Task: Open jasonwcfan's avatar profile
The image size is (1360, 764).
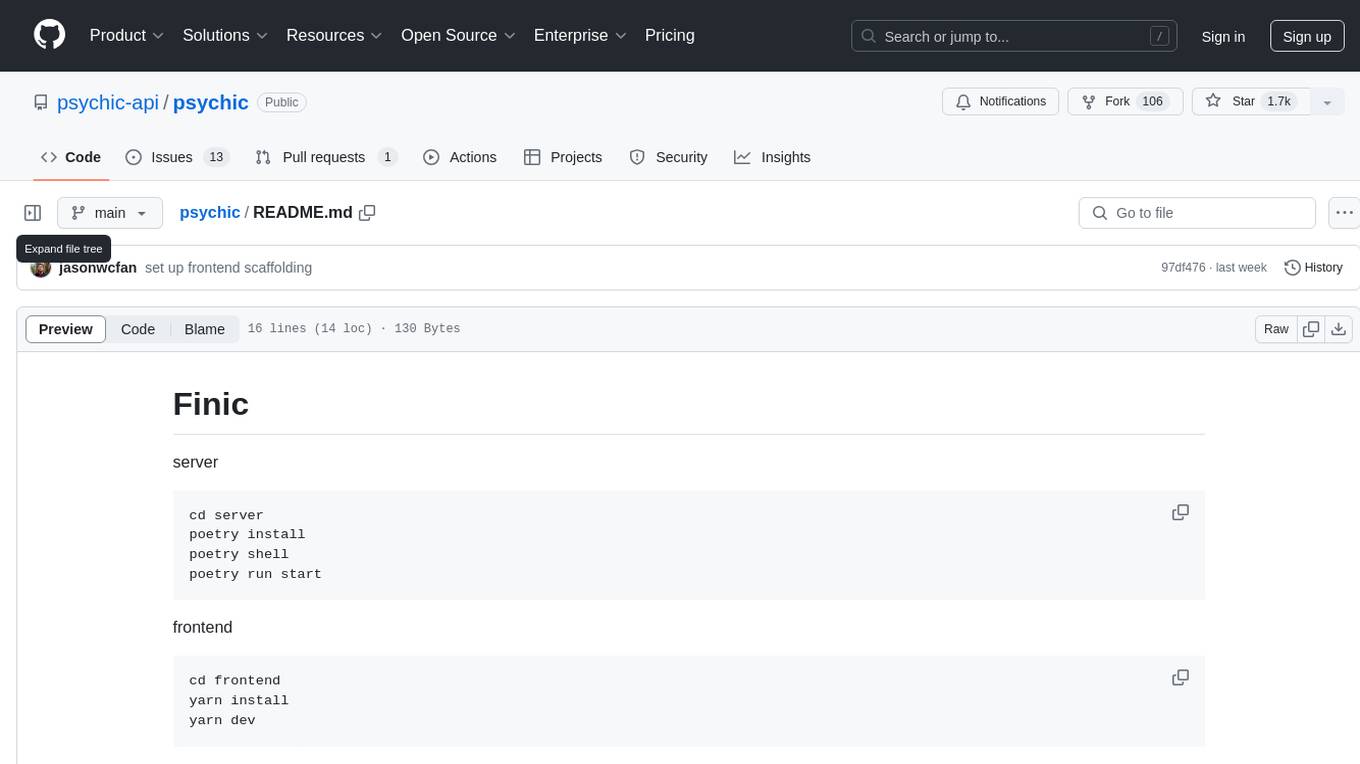Action: tap(41, 268)
